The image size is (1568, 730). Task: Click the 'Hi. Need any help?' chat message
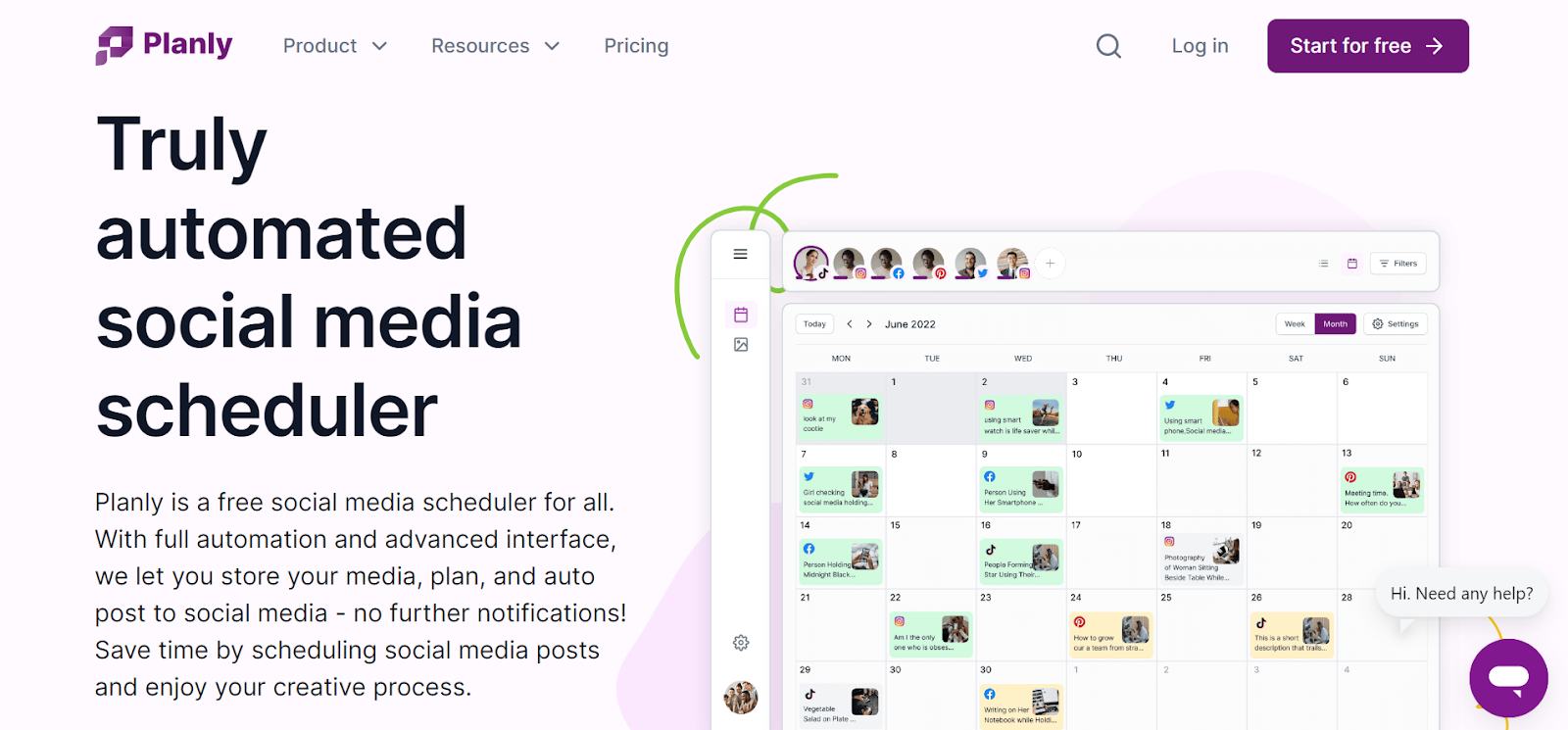(x=1461, y=594)
